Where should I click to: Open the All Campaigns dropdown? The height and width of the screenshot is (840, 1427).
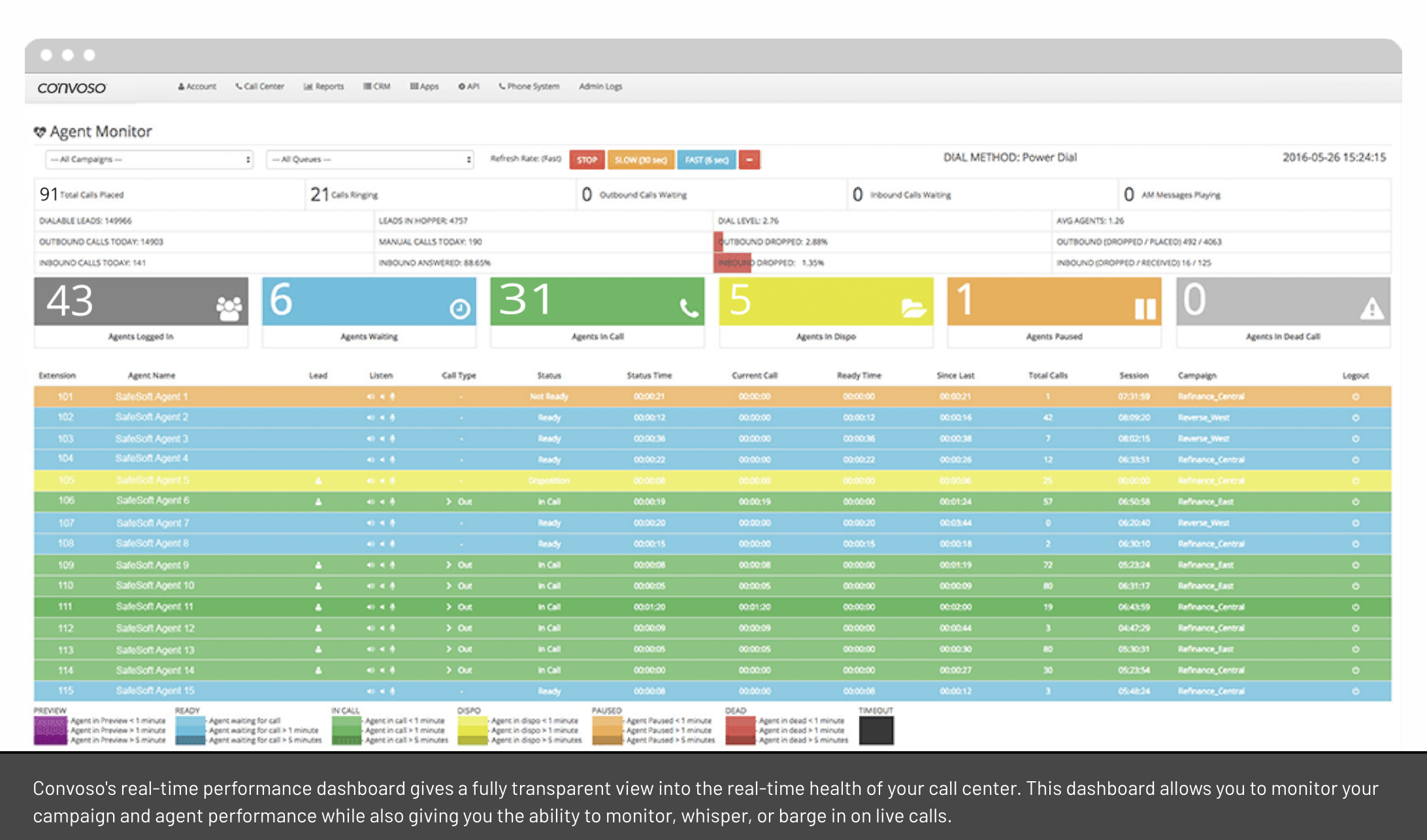click(149, 159)
